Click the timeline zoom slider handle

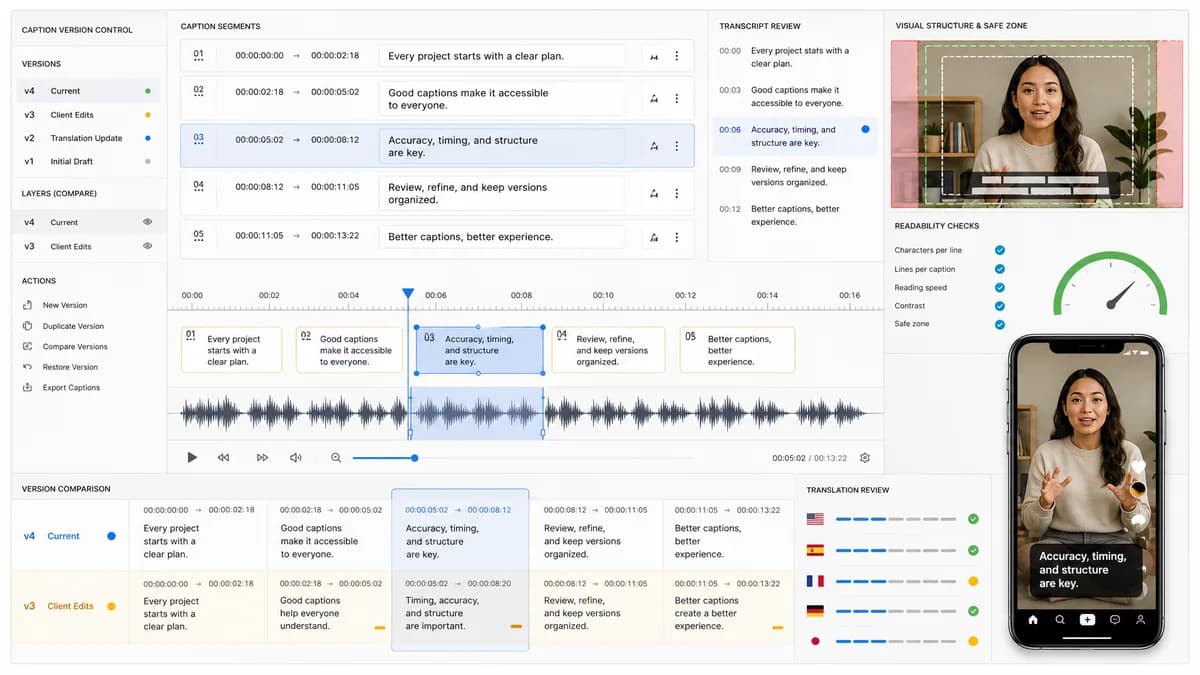click(415, 458)
